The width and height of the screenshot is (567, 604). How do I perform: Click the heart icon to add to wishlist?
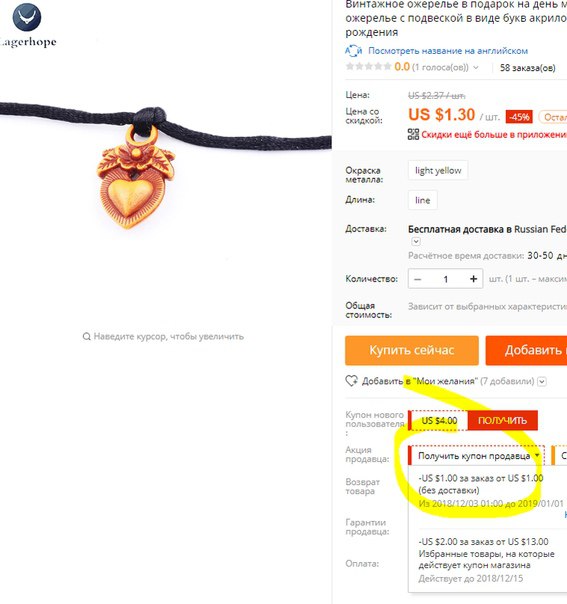[x=351, y=381]
